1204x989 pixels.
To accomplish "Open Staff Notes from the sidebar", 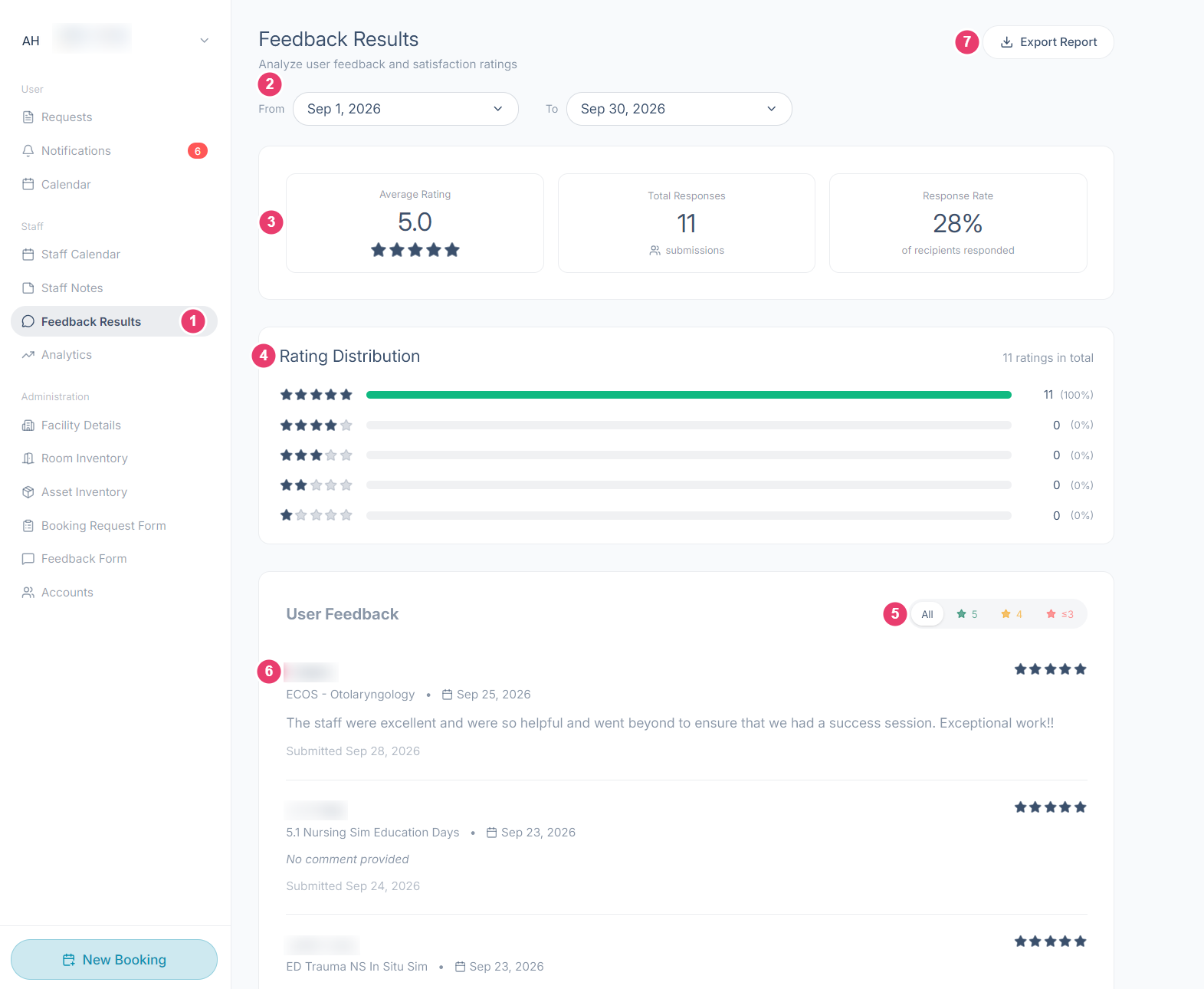I will click(x=114, y=288).
